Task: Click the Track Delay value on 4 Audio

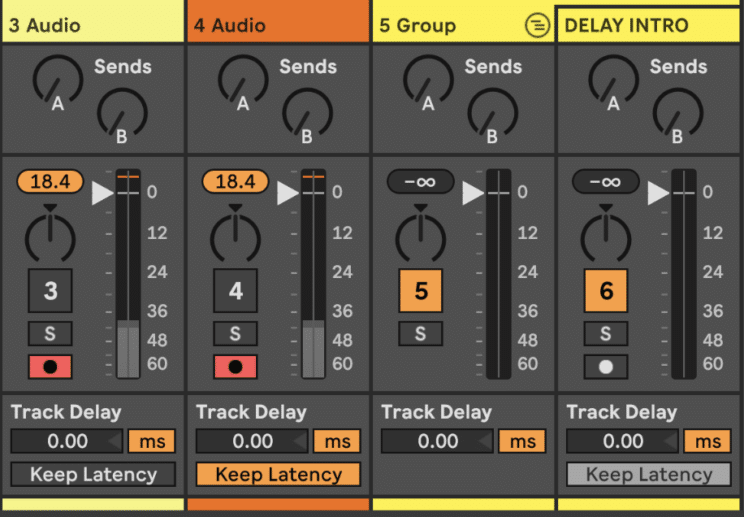Action: (252, 441)
